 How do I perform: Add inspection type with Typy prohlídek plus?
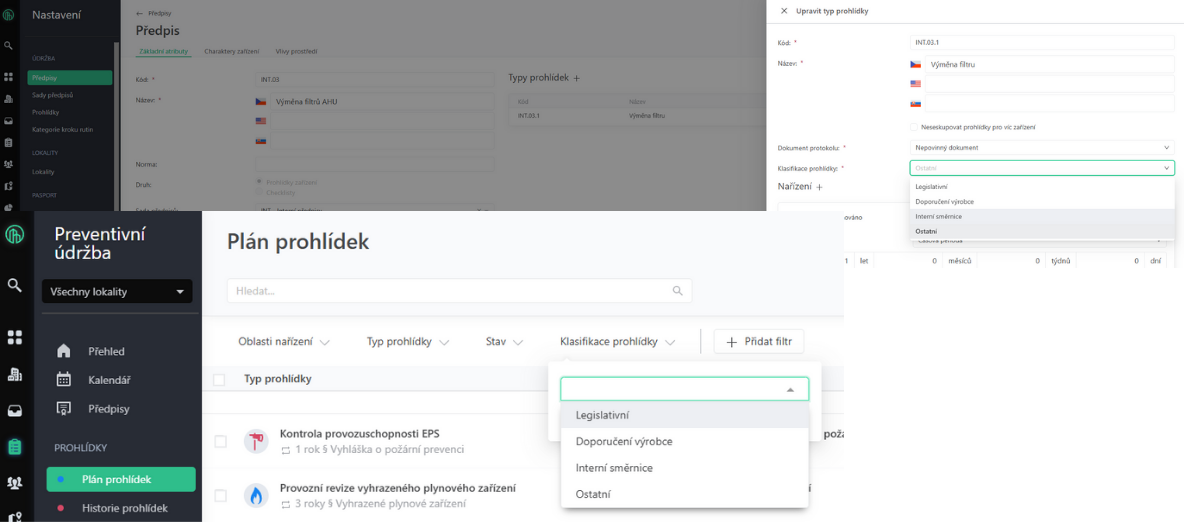575,78
